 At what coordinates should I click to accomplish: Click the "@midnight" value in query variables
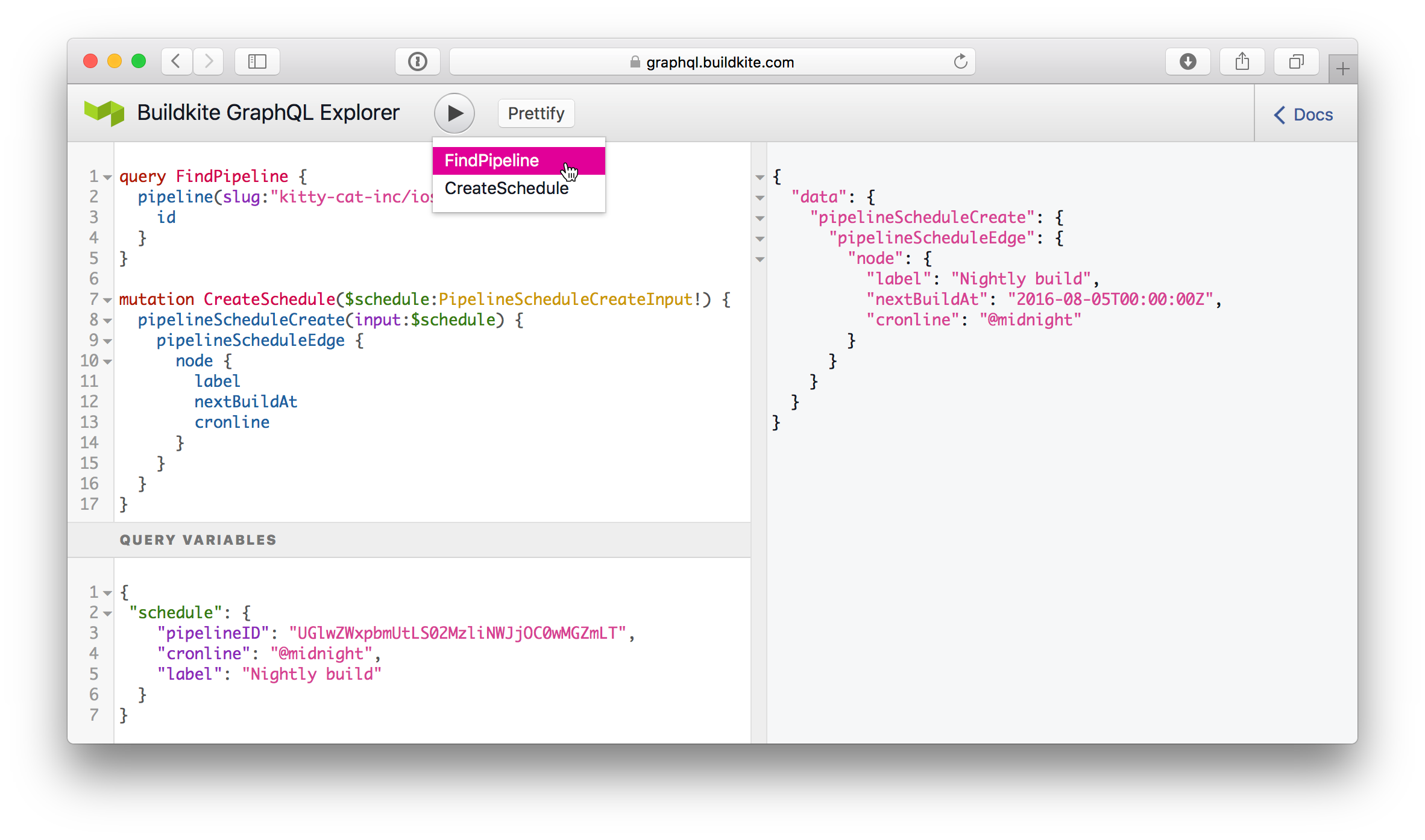[x=321, y=653]
